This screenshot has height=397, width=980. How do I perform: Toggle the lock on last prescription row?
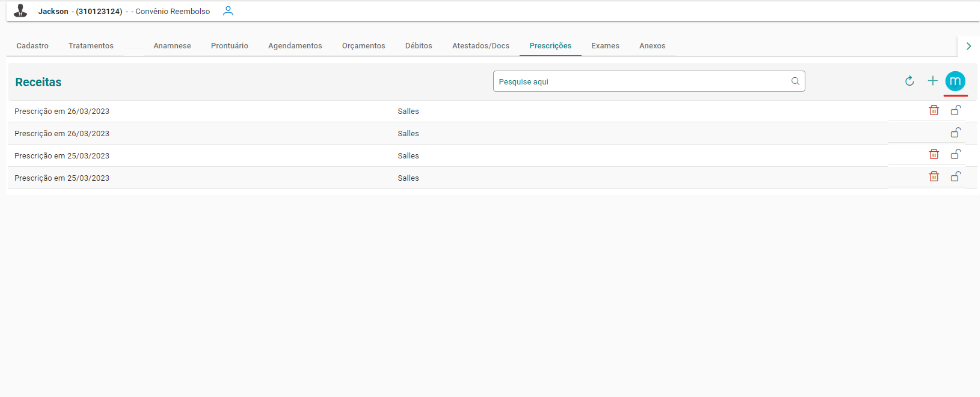tap(956, 177)
